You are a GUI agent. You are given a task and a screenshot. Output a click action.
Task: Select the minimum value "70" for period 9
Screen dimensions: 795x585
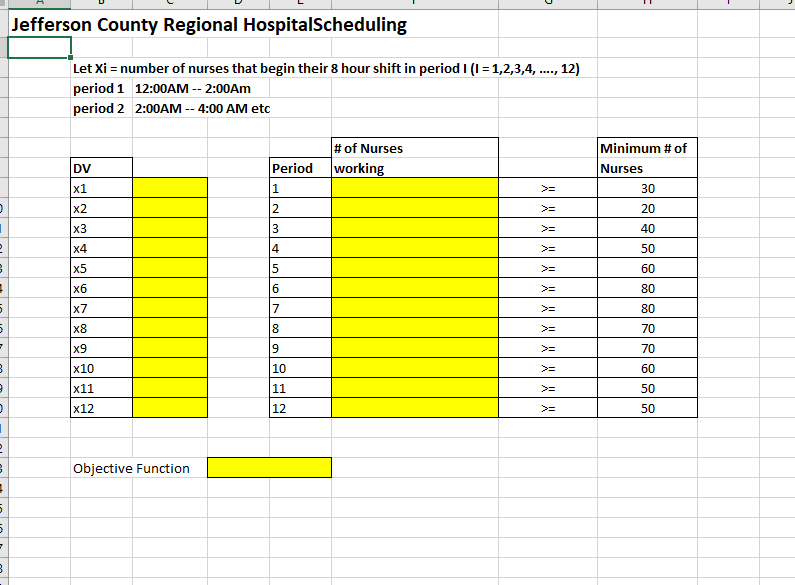point(647,348)
